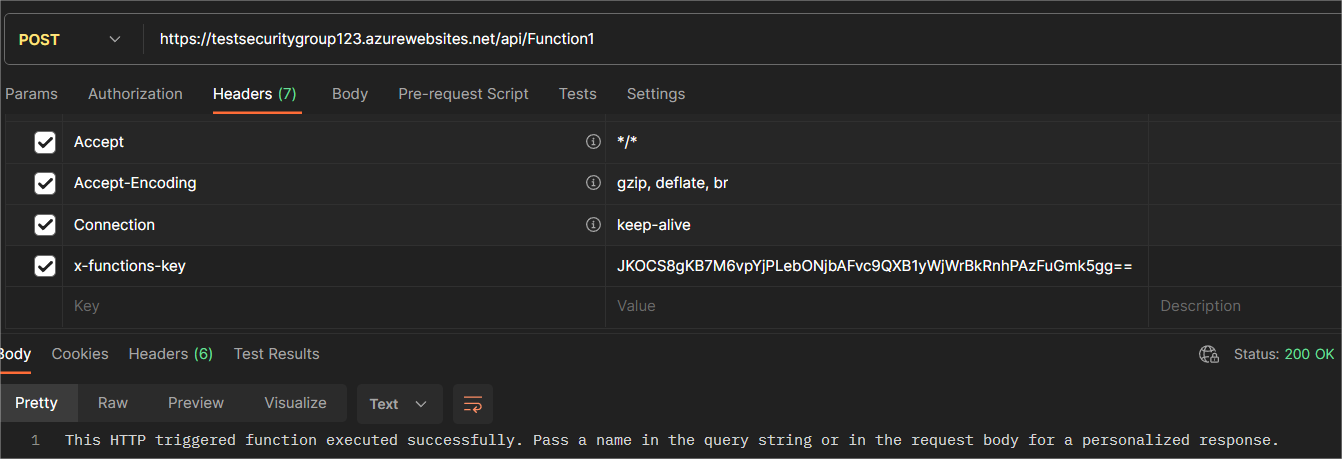
Task: Click the info icon beside Connection header
Action: click(593, 225)
